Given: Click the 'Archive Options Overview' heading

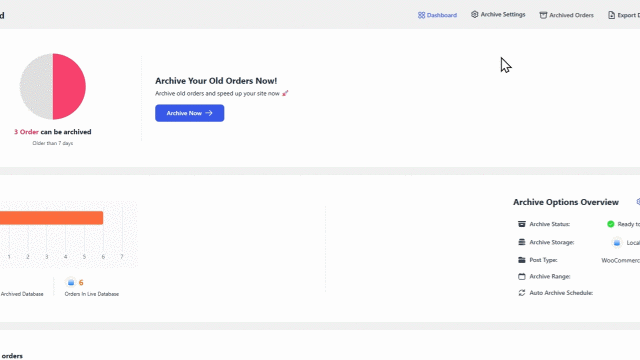Looking at the screenshot, I should coord(566,202).
